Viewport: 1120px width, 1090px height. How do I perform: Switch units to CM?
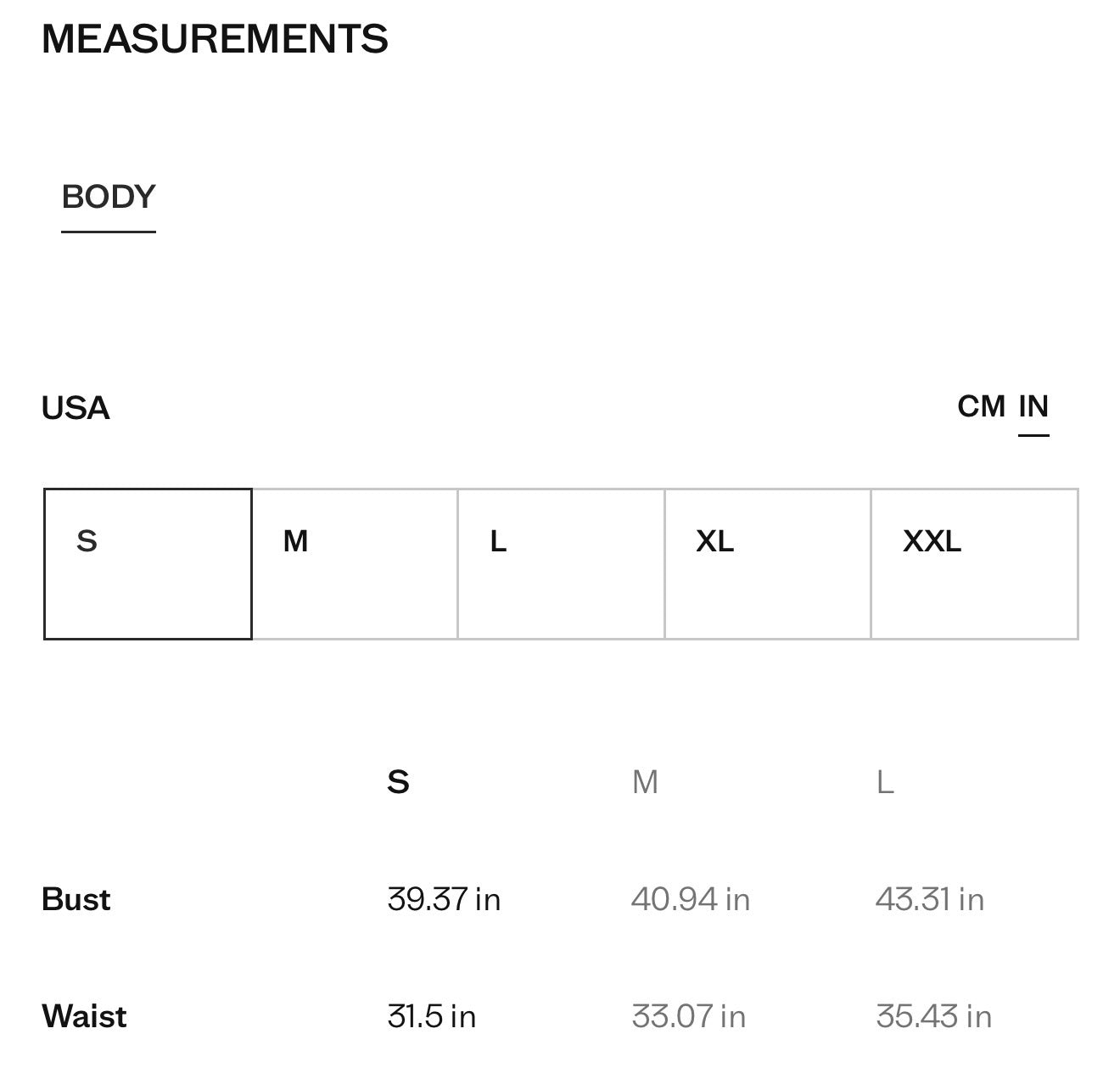[x=981, y=406]
